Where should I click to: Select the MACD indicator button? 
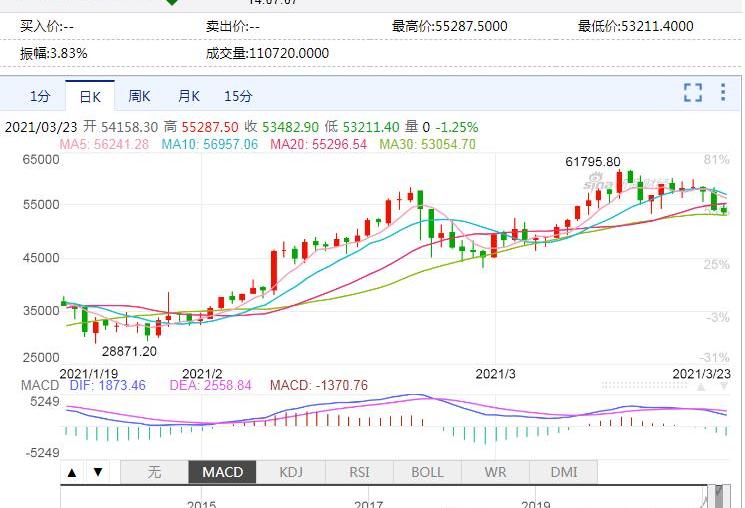click(x=222, y=472)
